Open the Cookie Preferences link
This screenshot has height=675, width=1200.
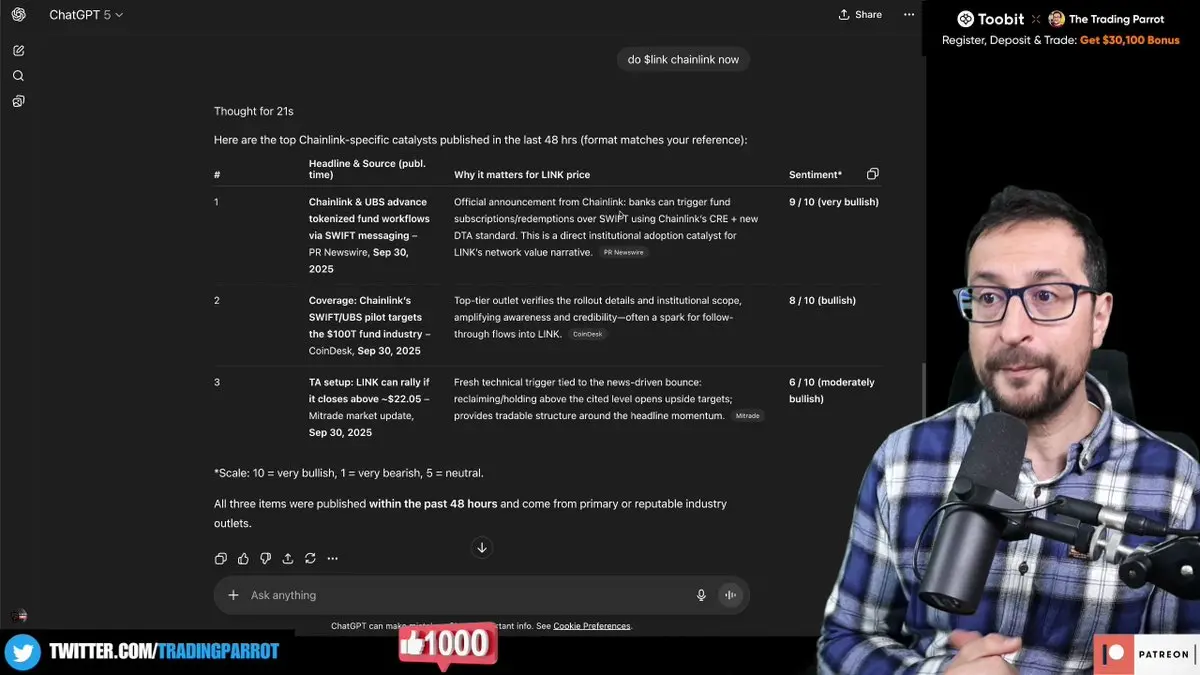[592, 626]
